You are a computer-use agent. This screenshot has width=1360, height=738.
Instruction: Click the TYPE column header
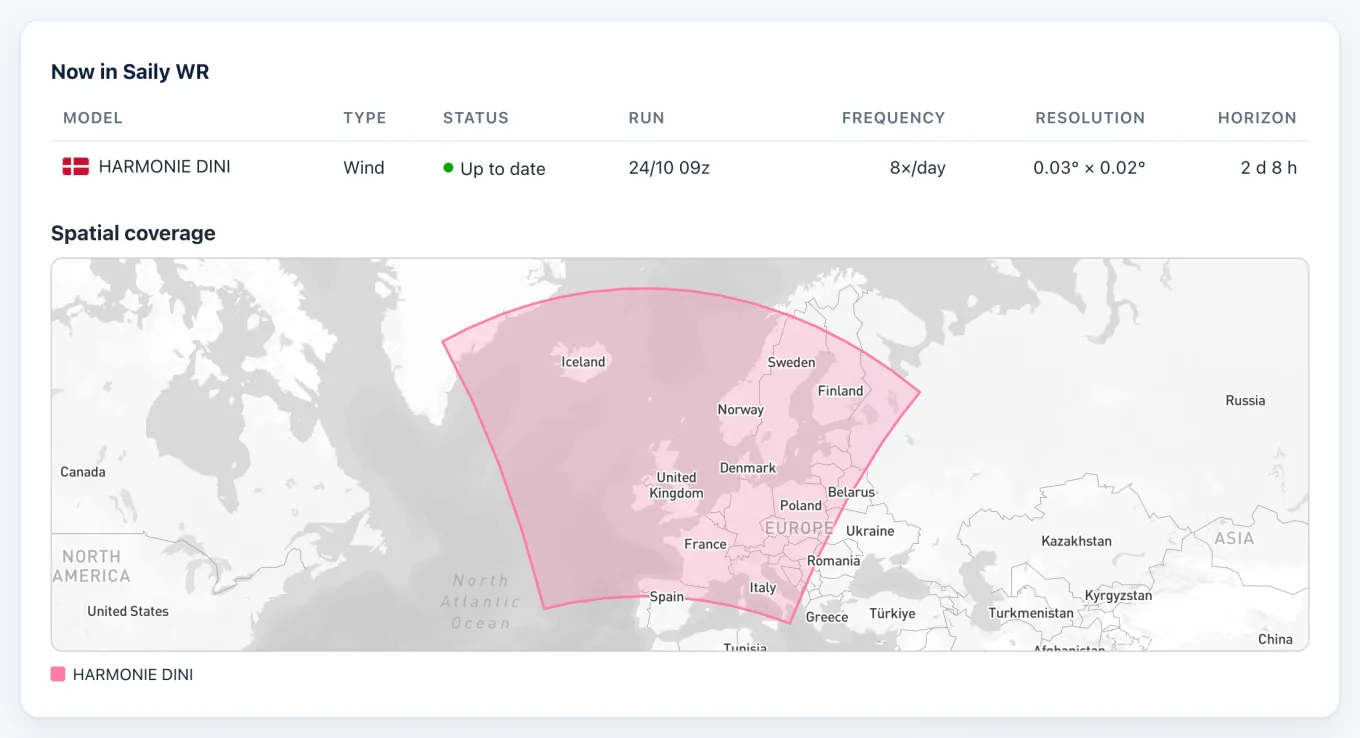point(365,118)
